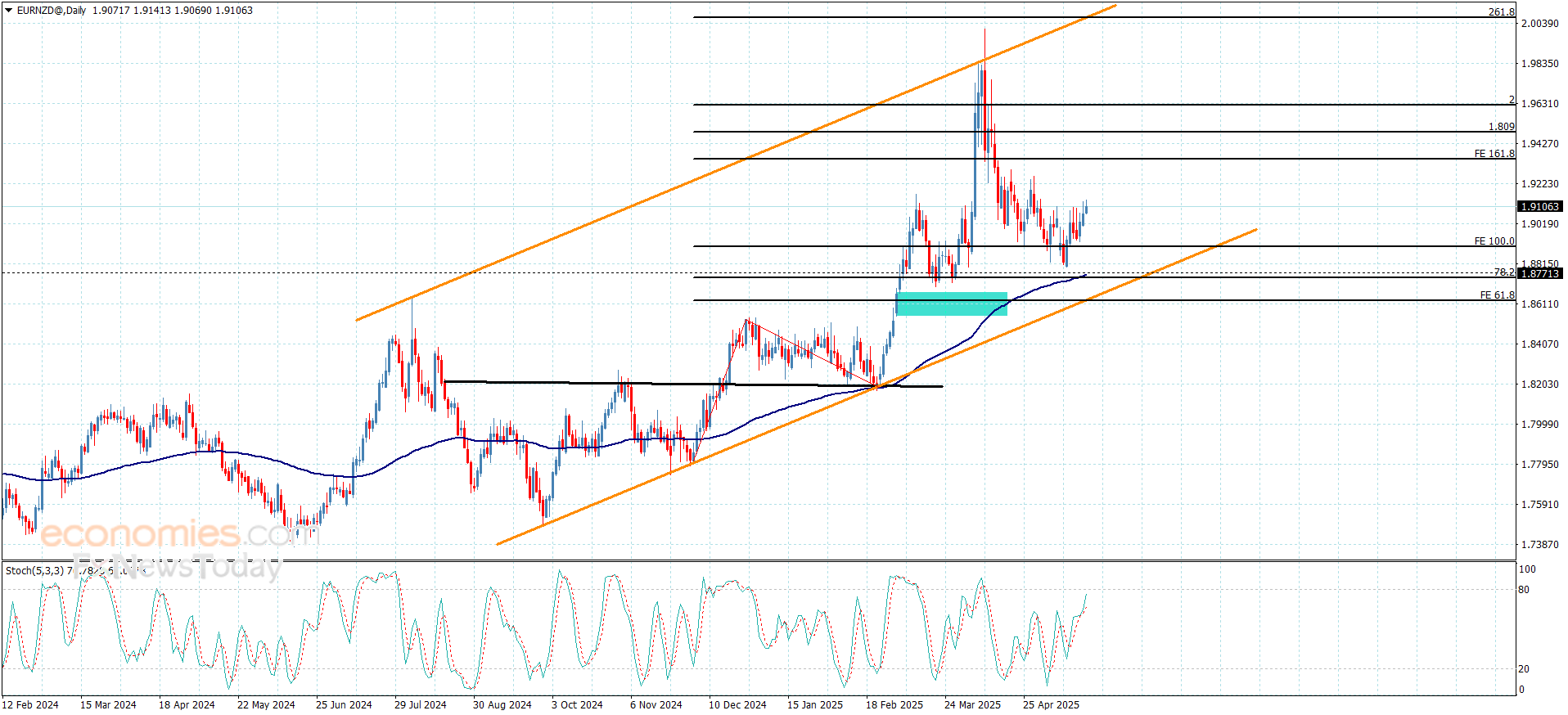Click the current price tag 1.91063
1568x715 pixels.
(x=1539, y=207)
